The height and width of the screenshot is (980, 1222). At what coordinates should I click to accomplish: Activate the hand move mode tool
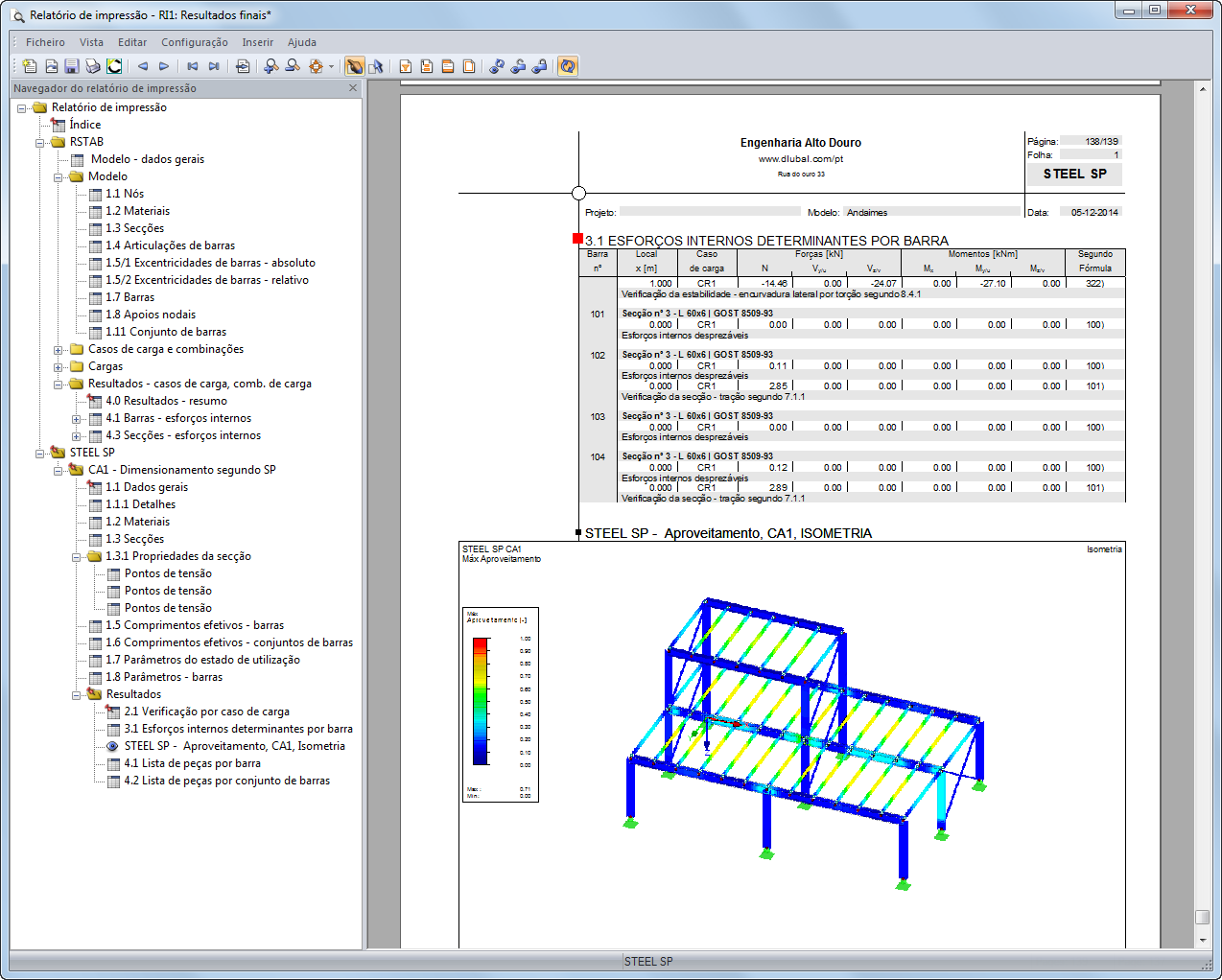[355, 66]
